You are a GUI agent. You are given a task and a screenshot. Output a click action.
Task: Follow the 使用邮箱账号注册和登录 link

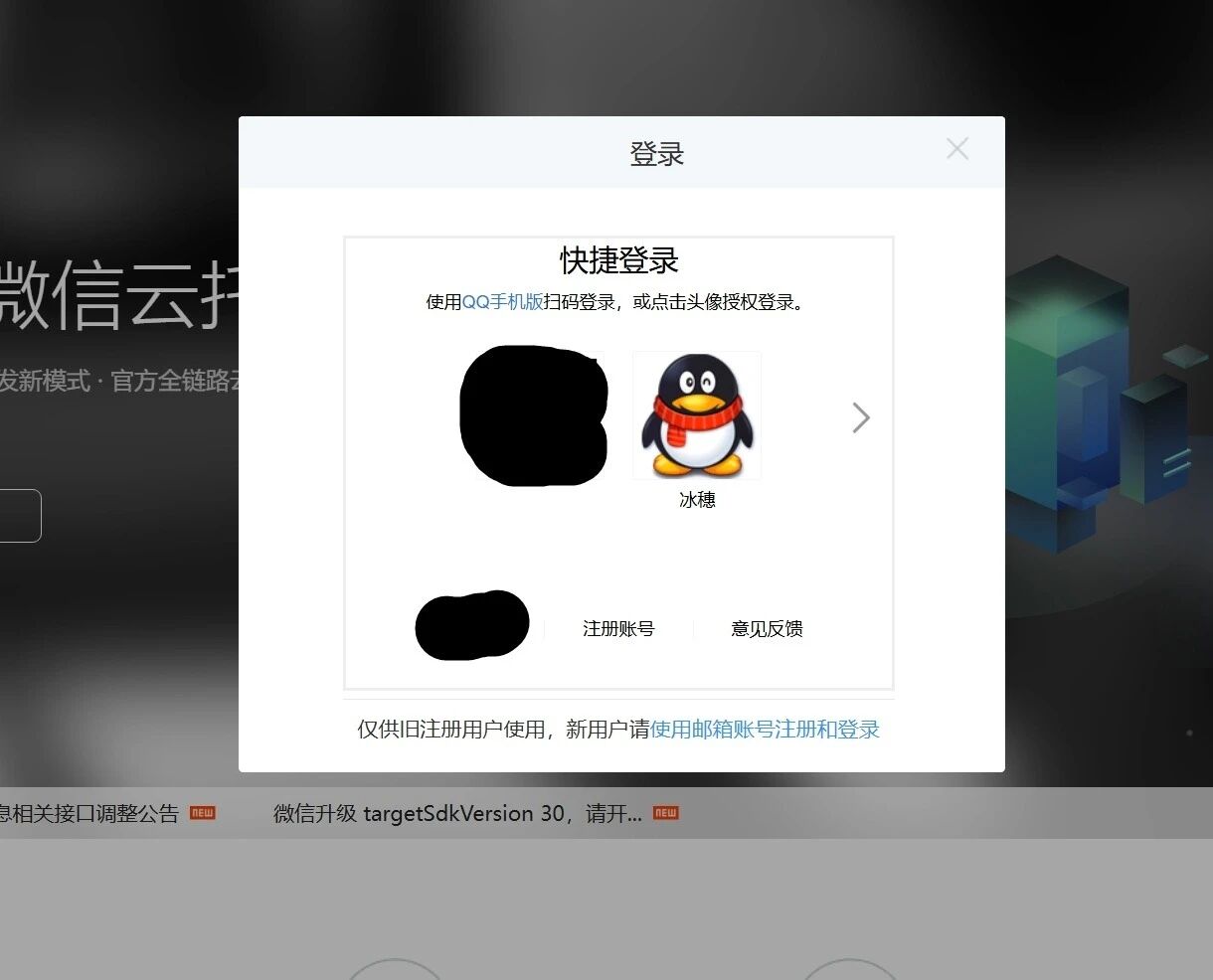765,730
